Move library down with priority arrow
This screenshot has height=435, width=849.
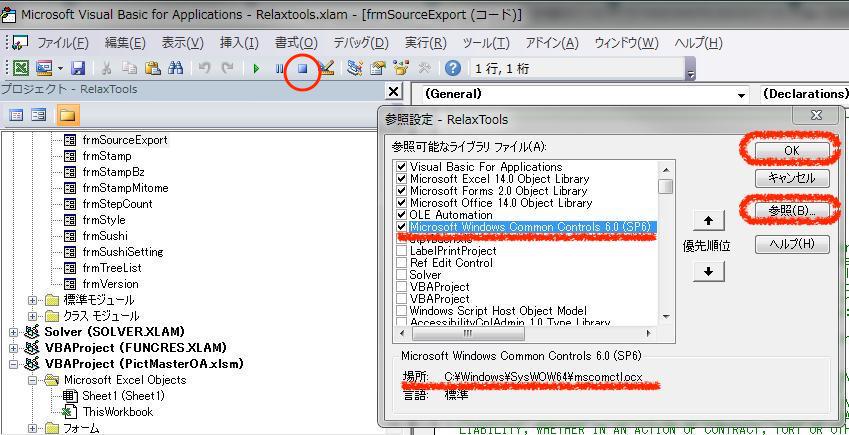point(709,270)
